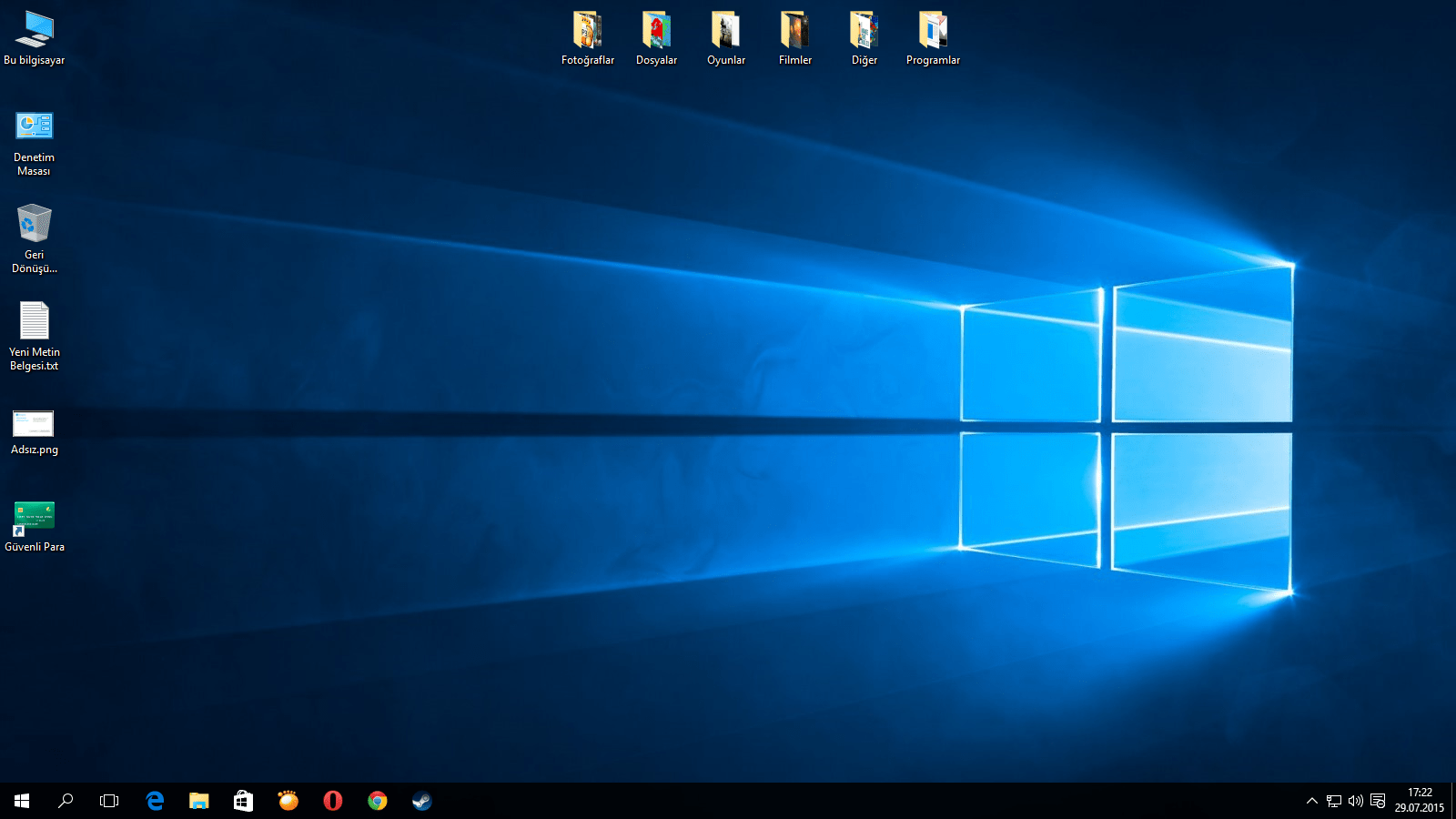Select the Denetim Masası icon
1456x819 pixels.
tap(35, 143)
